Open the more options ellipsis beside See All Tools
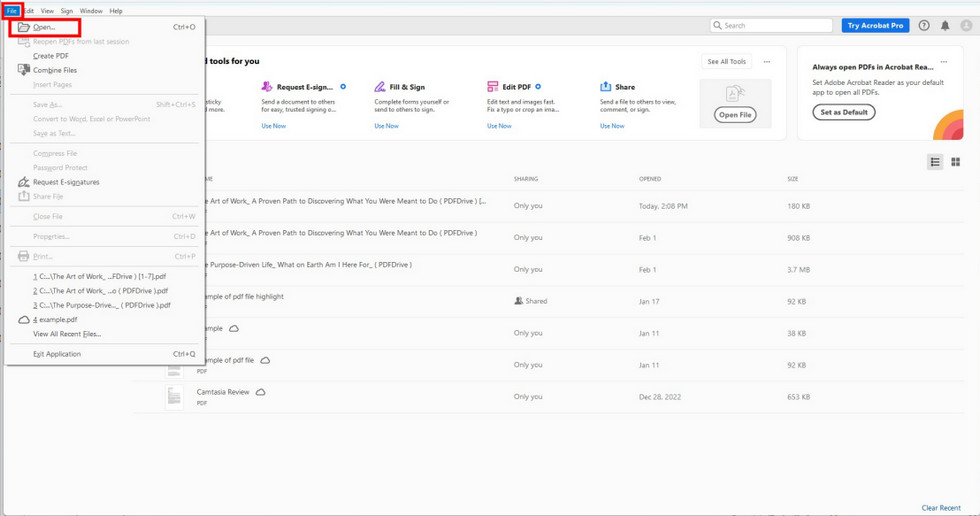The image size is (980, 516). coord(767,62)
